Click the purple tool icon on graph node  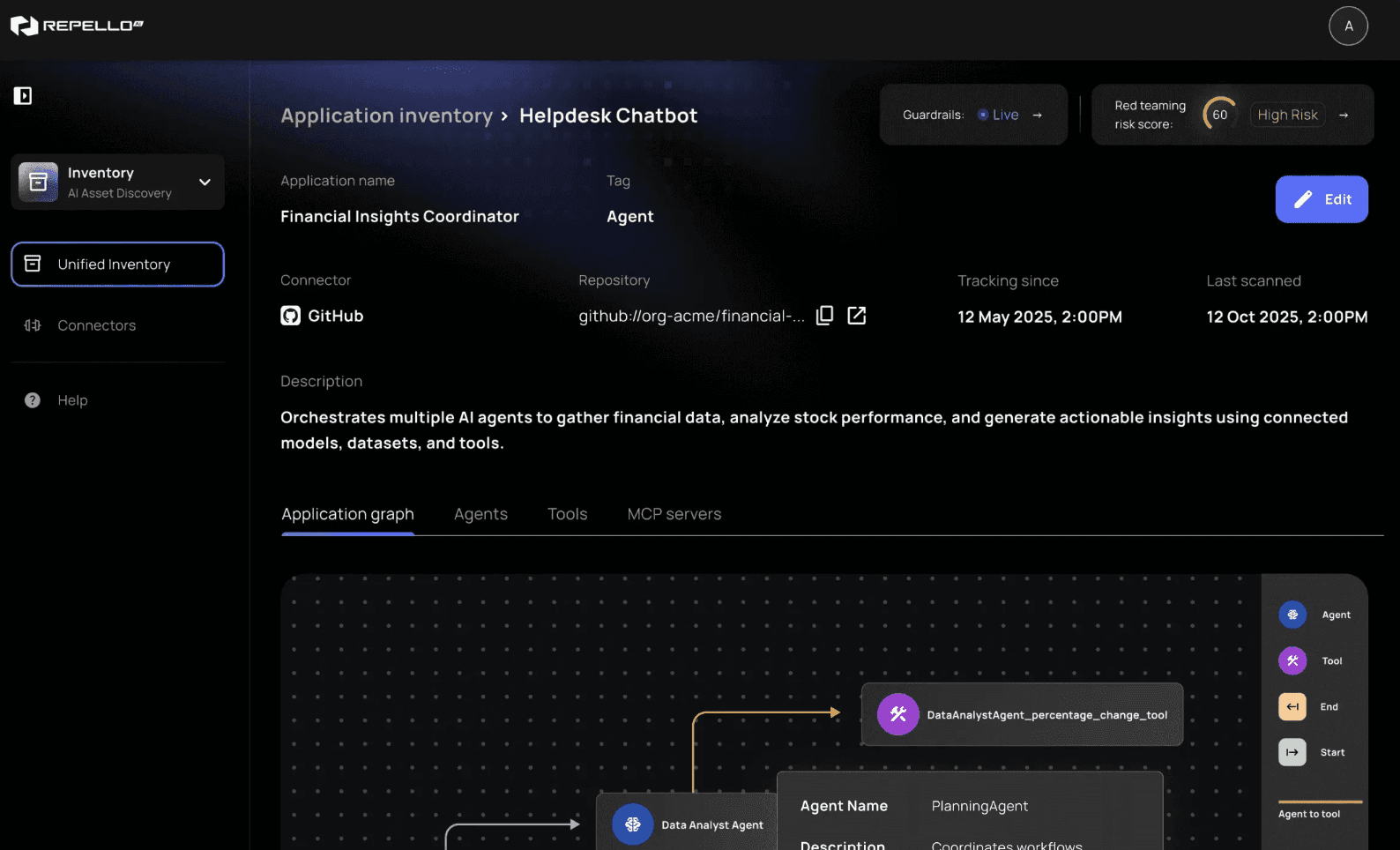(x=897, y=714)
